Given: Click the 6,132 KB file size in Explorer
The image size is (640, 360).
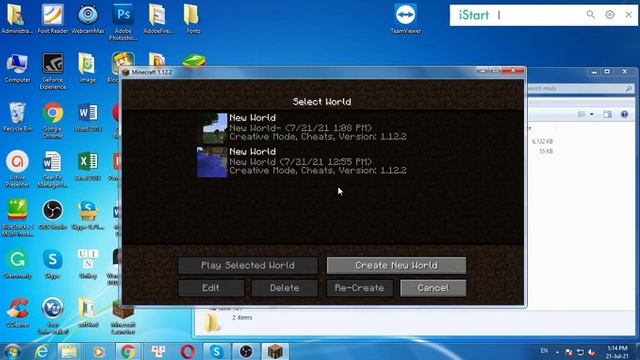Looking at the screenshot, I should tap(542, 142).
